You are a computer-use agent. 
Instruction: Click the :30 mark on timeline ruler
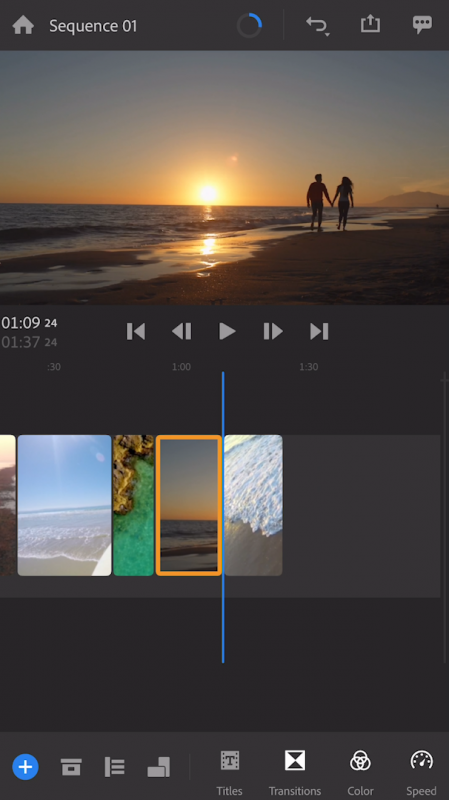point(54,367)
